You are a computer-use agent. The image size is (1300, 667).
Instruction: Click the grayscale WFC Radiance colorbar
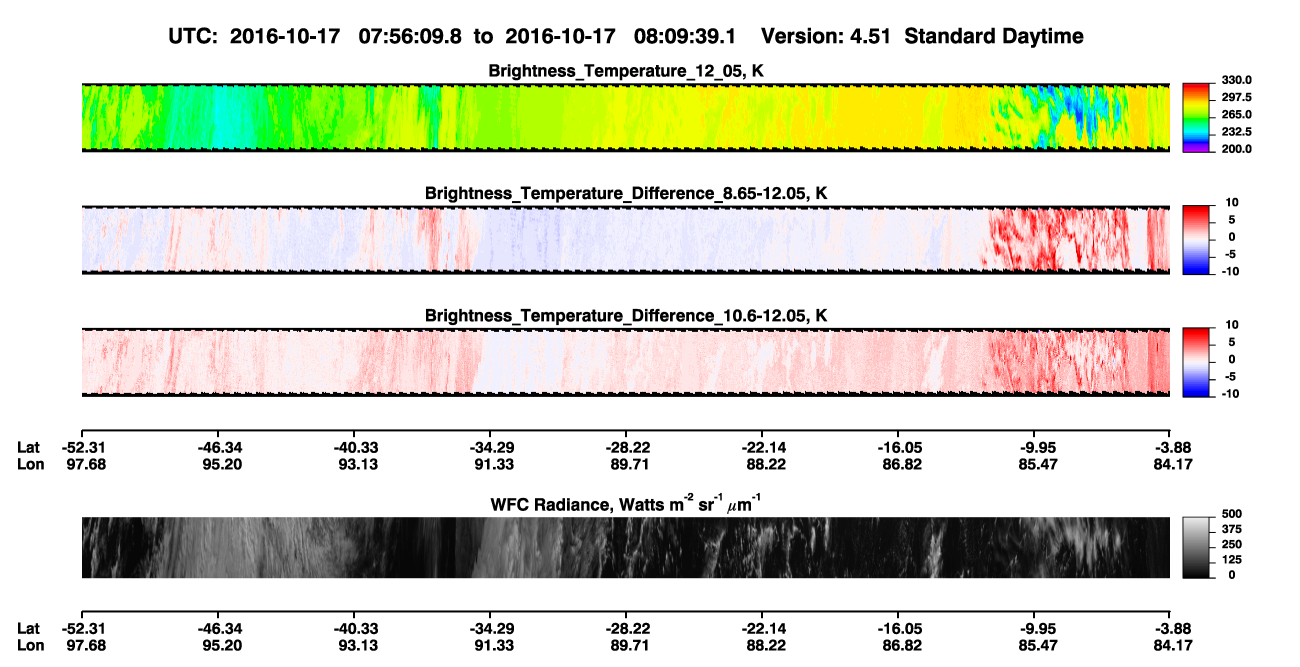click(x=1194, y=547)
